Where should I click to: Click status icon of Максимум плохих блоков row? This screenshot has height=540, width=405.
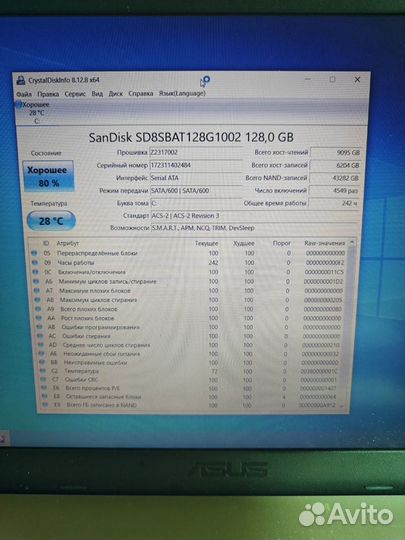pyautogui.click(x=37, y=291)
